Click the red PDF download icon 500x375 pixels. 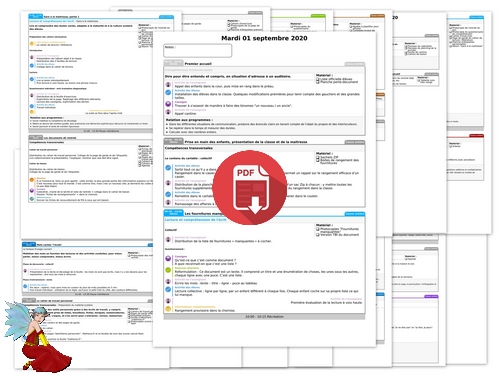[x=250, y=188]
